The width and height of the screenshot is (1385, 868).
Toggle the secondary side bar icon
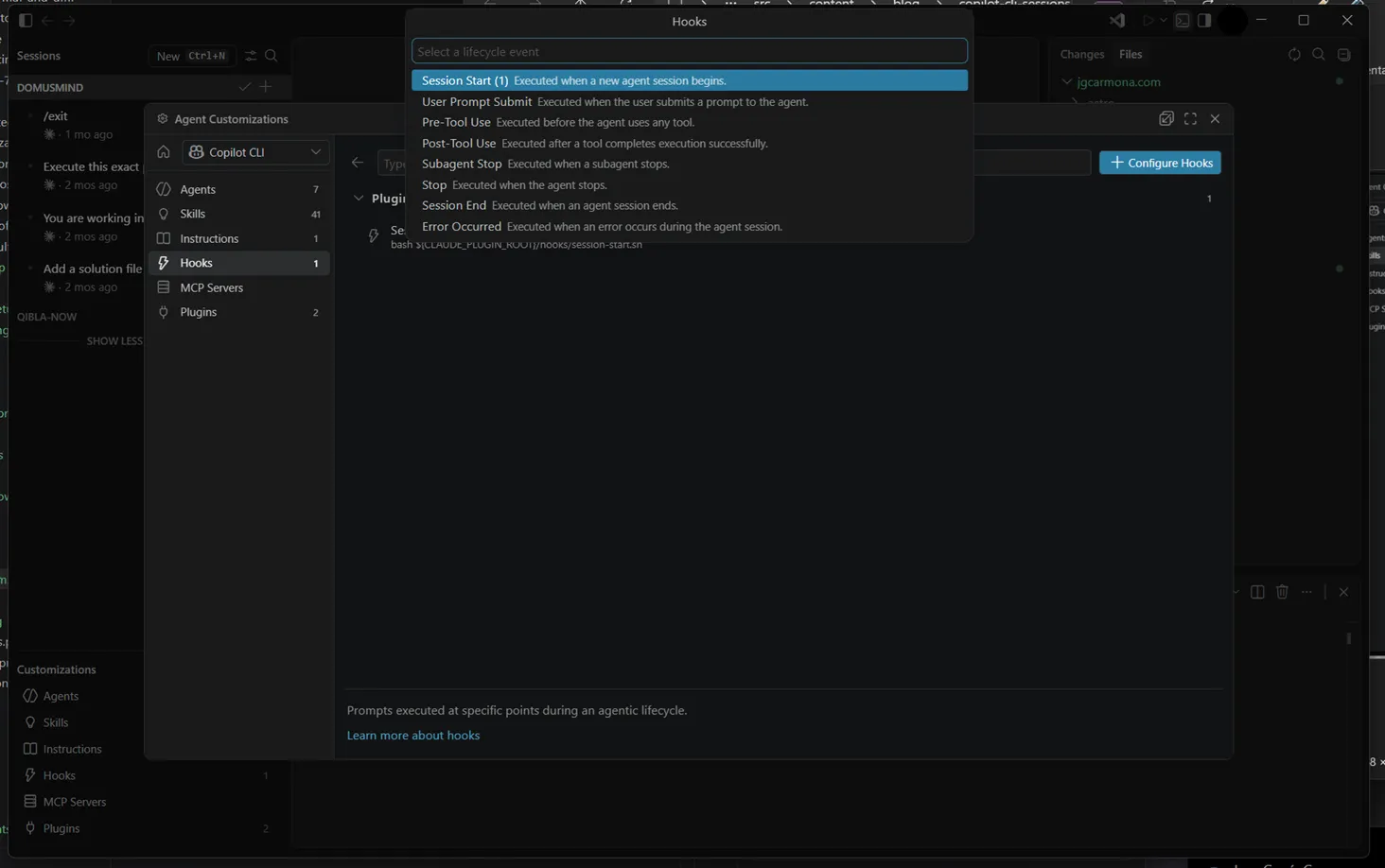(x=1204, y=20)
